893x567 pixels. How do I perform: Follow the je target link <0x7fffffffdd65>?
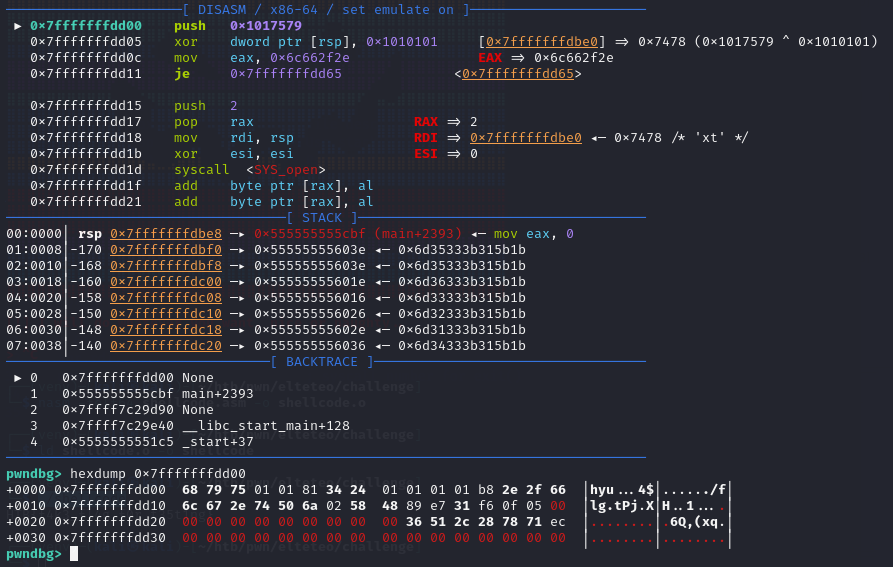[x=518, y=73]
